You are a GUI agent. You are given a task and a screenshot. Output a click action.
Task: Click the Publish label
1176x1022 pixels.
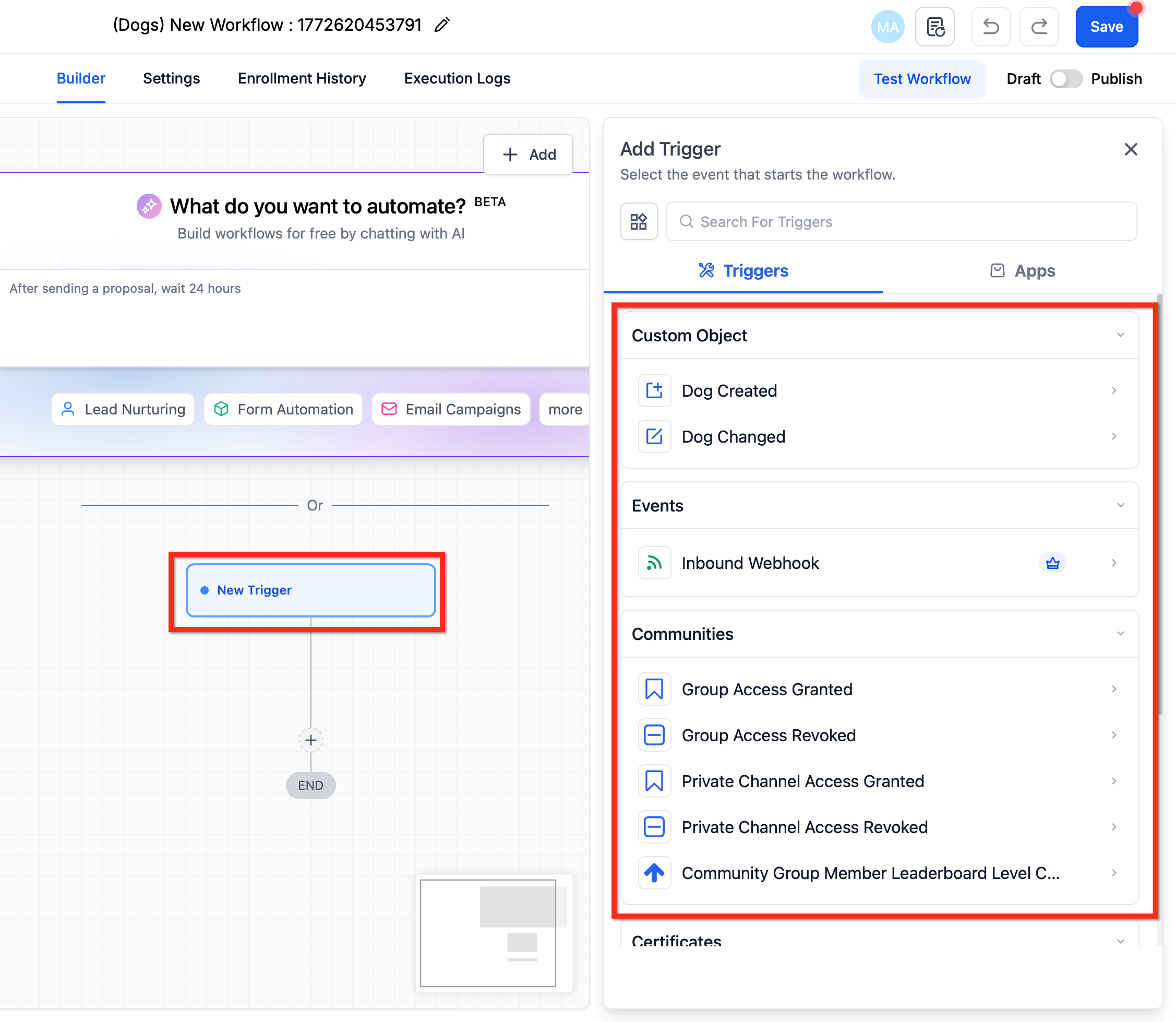(x=1116, y=79)
